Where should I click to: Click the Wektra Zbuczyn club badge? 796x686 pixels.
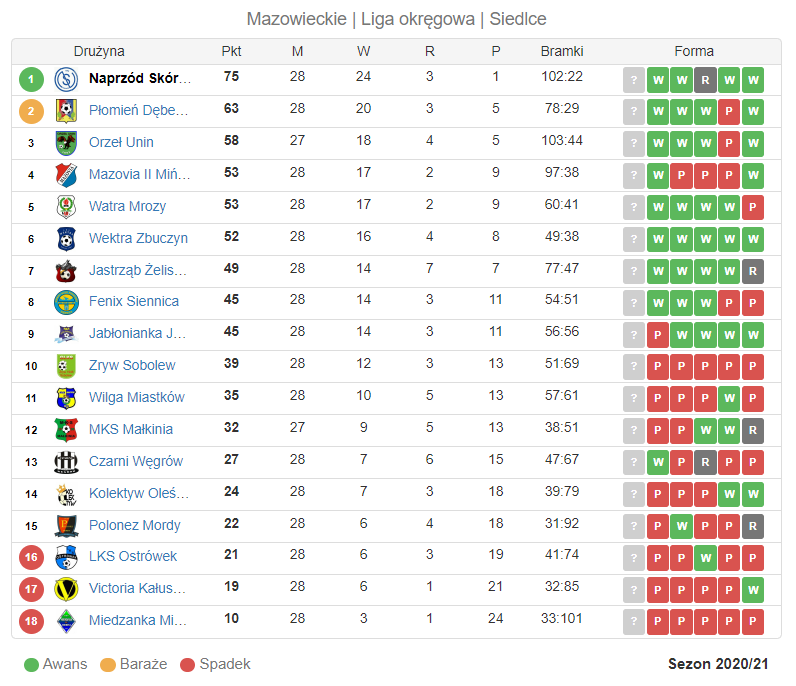coord(66,239)
